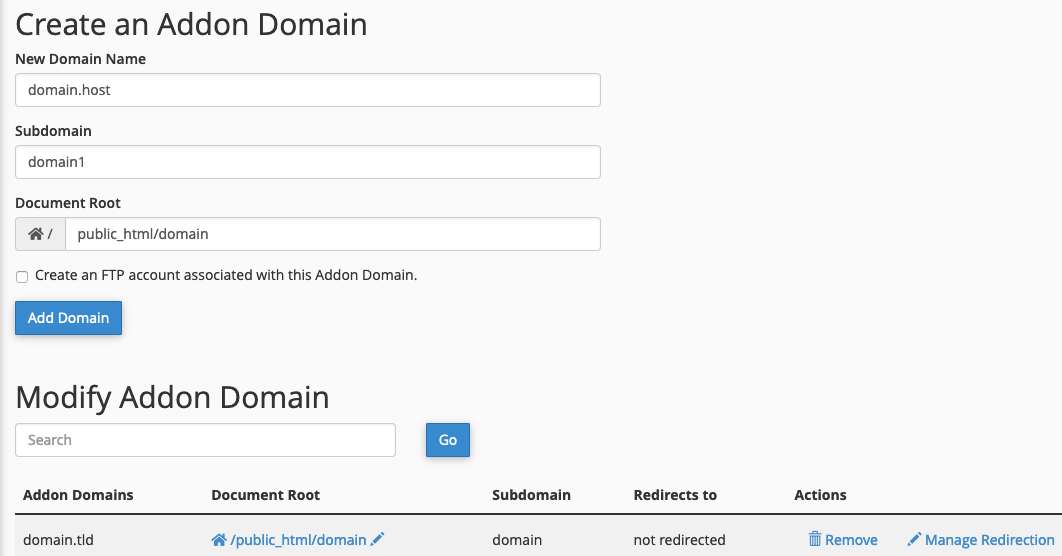Click into the Subdomain text box
1062x556 pixels.
(x=307, y=162)
